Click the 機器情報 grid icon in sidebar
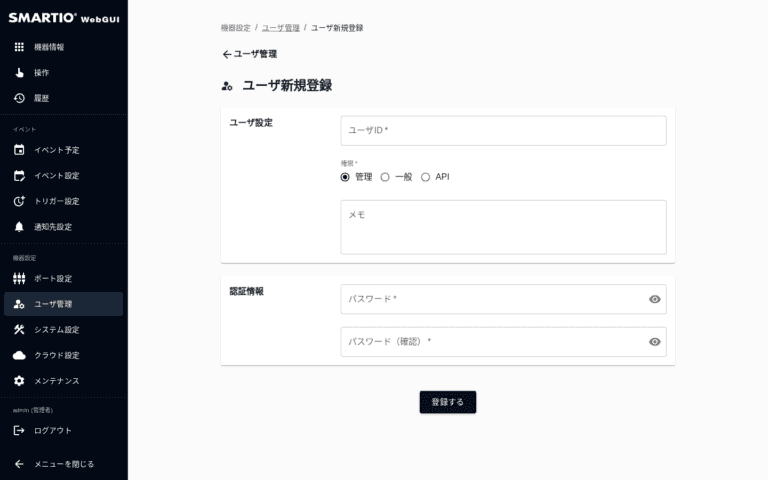 tap(19, 47)
